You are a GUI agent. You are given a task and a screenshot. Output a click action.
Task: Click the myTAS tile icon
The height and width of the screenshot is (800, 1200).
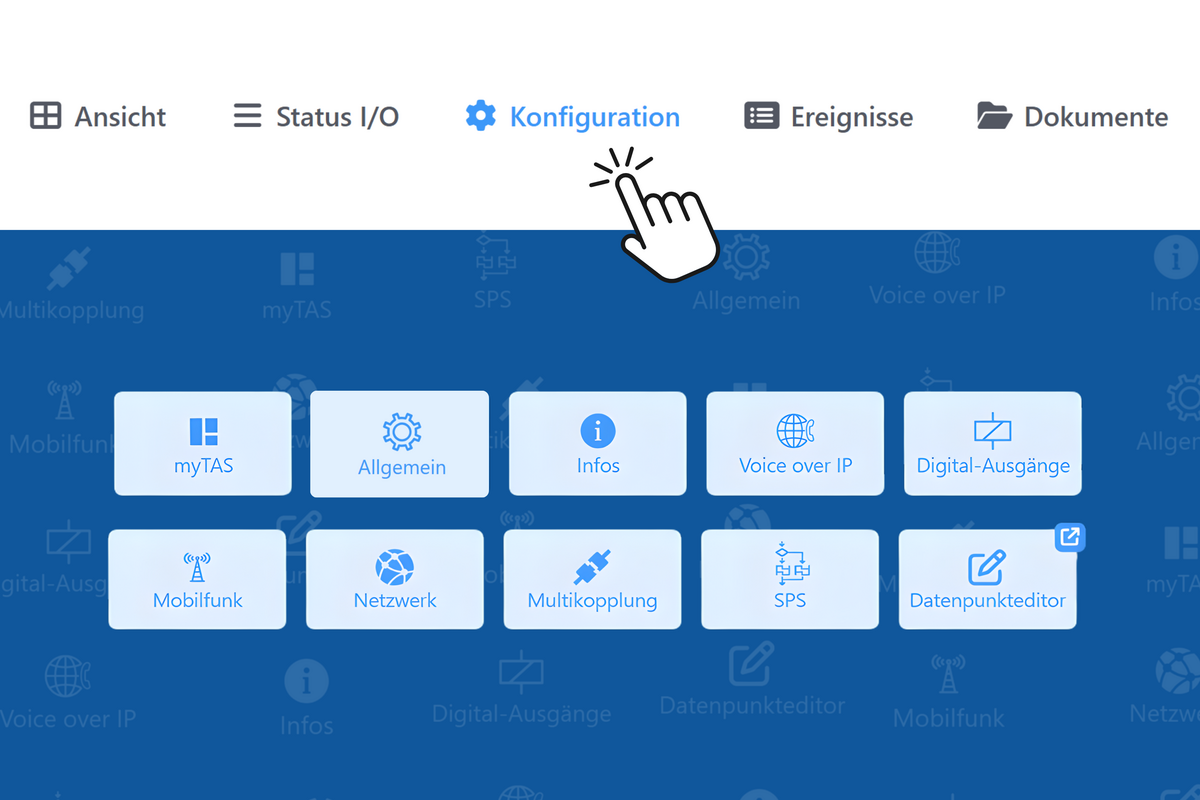203,432
